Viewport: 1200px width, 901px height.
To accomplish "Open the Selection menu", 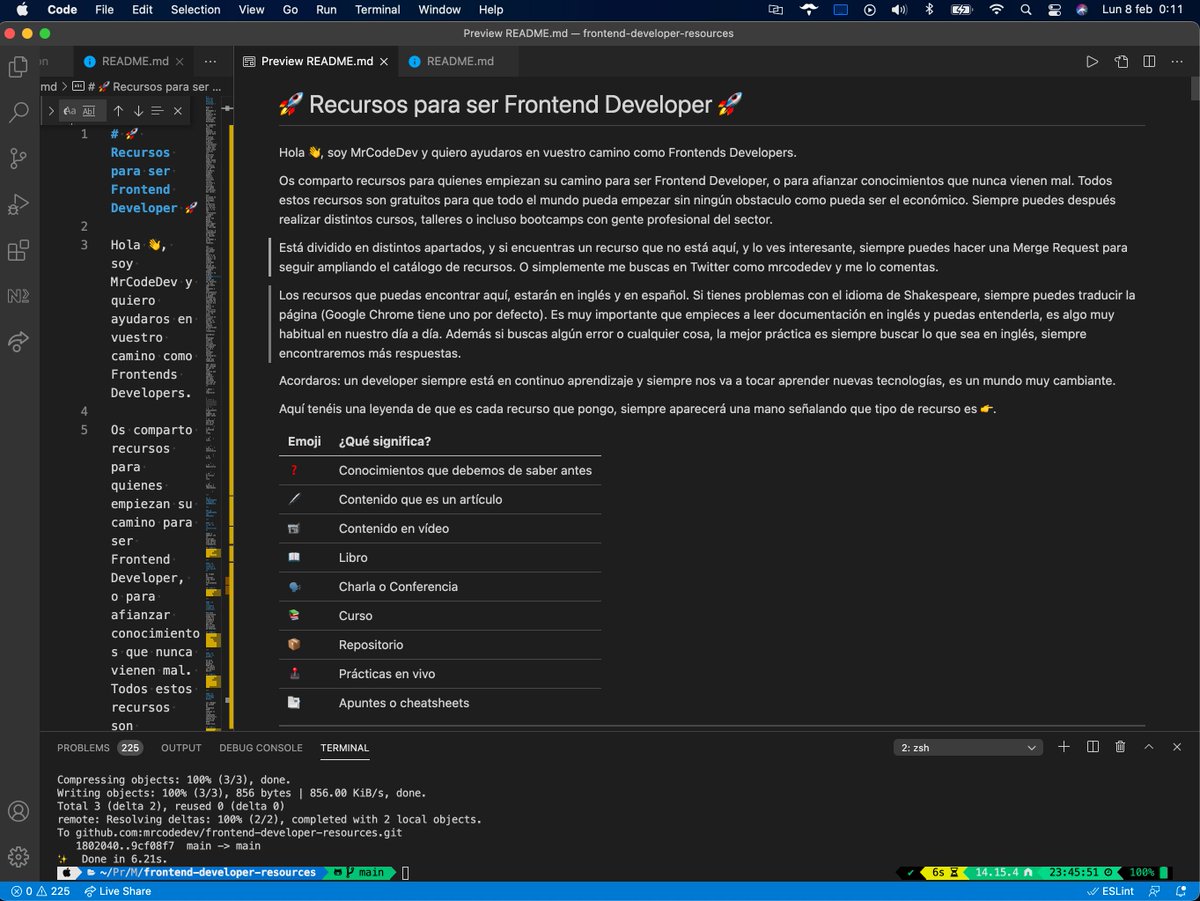I will (x=196, y=9).
